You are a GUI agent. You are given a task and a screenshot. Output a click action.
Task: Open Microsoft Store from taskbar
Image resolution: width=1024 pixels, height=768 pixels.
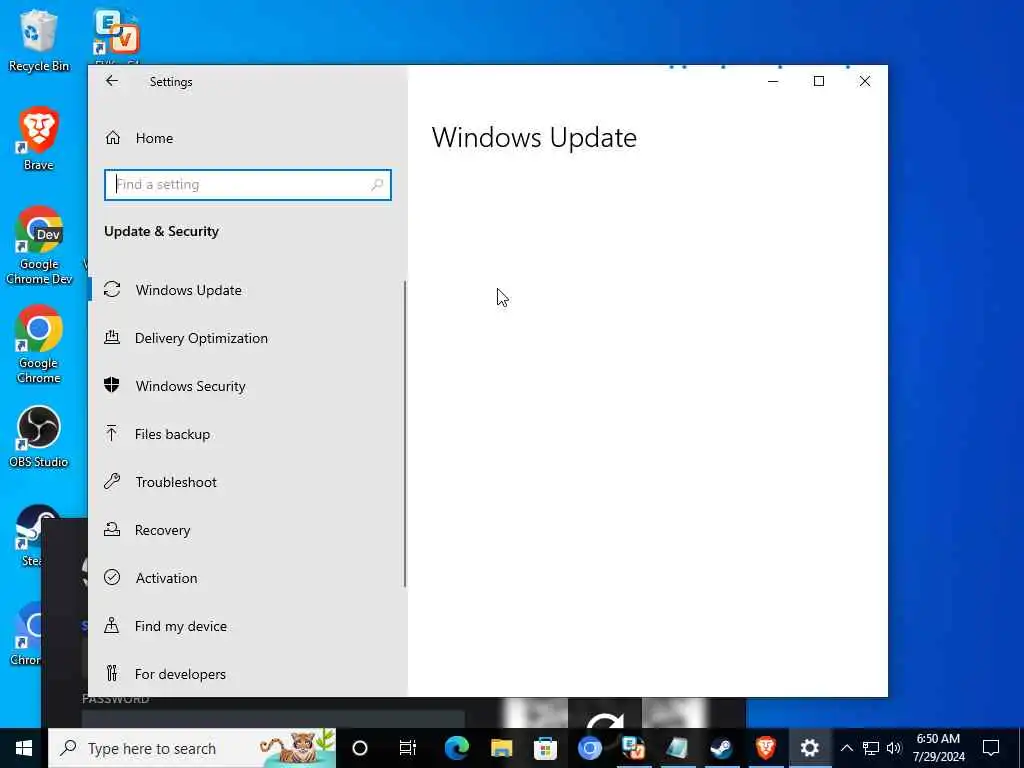545,748
